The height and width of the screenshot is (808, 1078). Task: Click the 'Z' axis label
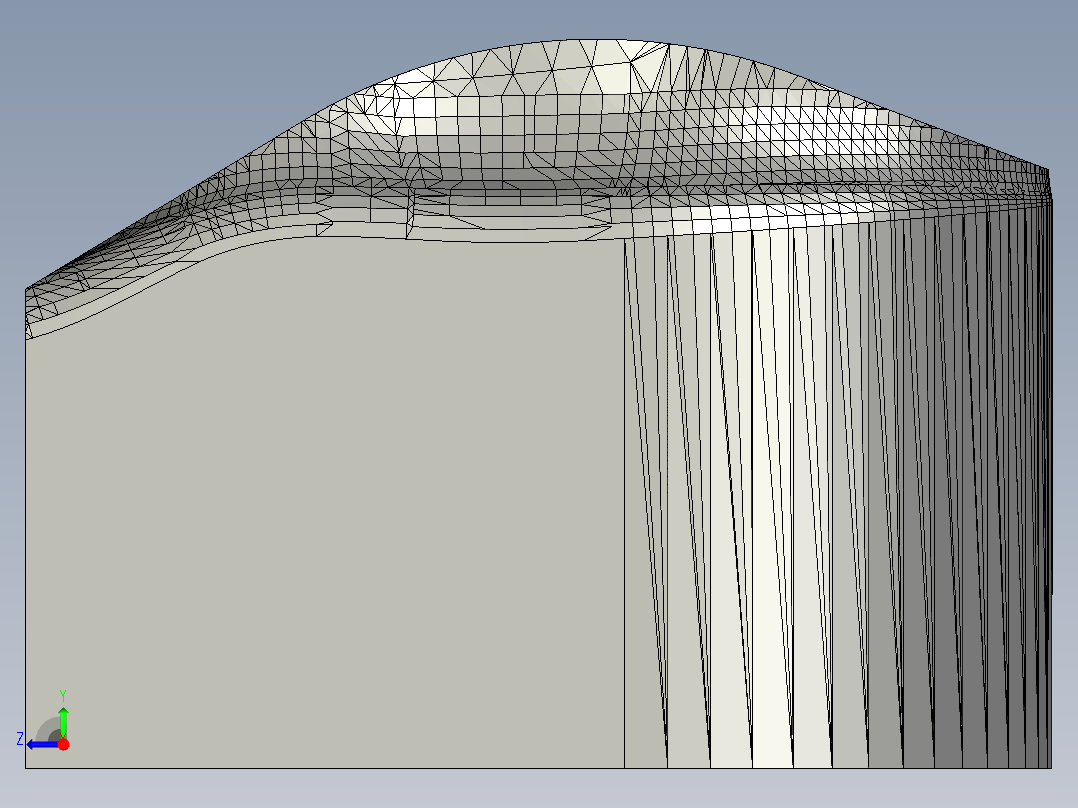click(20, 739)
